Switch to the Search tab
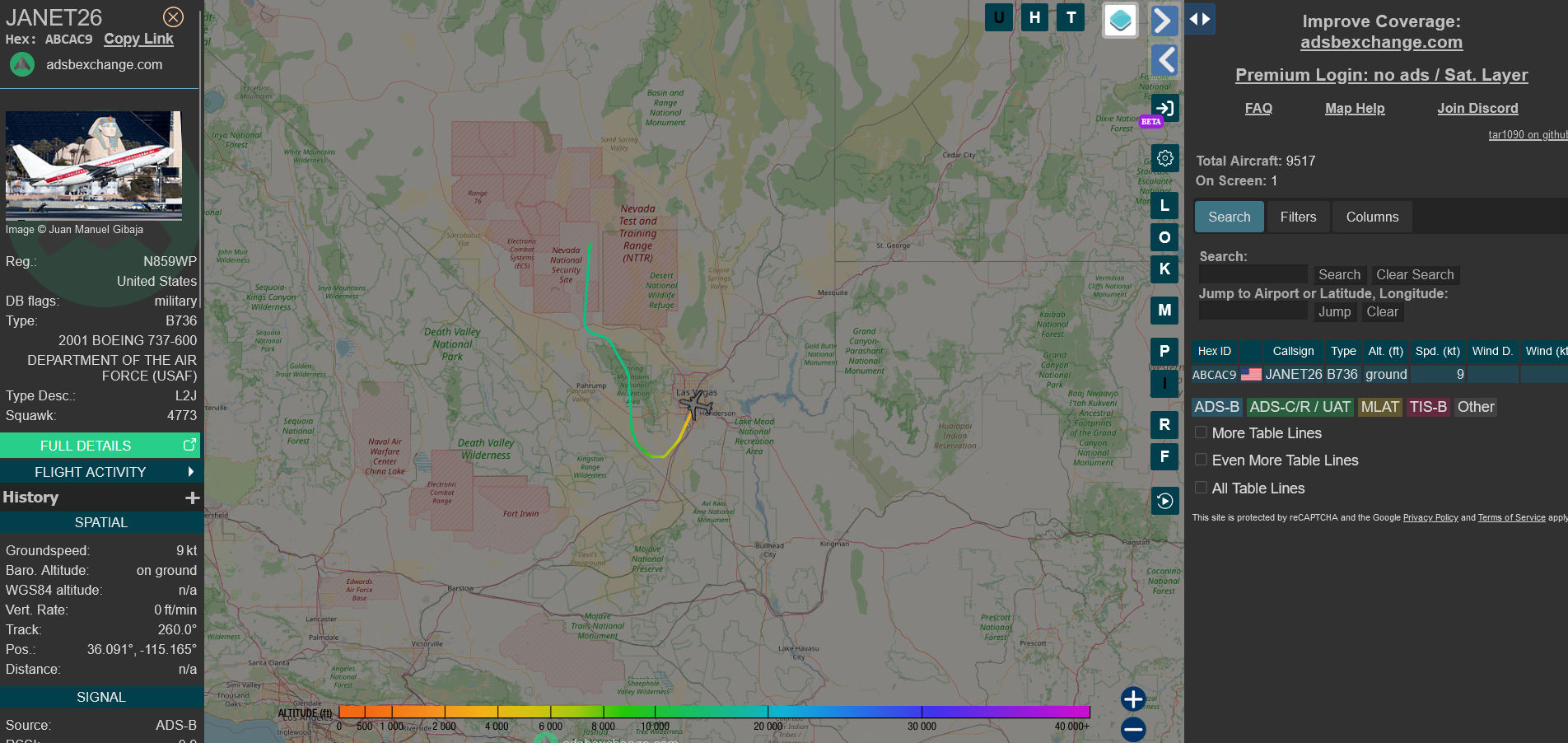The image size is (1568, 743). tap(1230, 217)
